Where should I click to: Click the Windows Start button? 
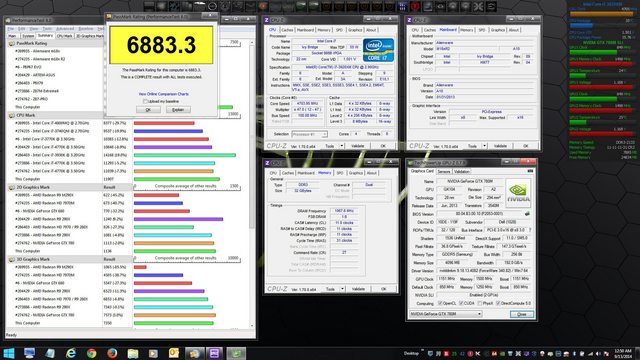pyautogui.click(x=9, y=353)
